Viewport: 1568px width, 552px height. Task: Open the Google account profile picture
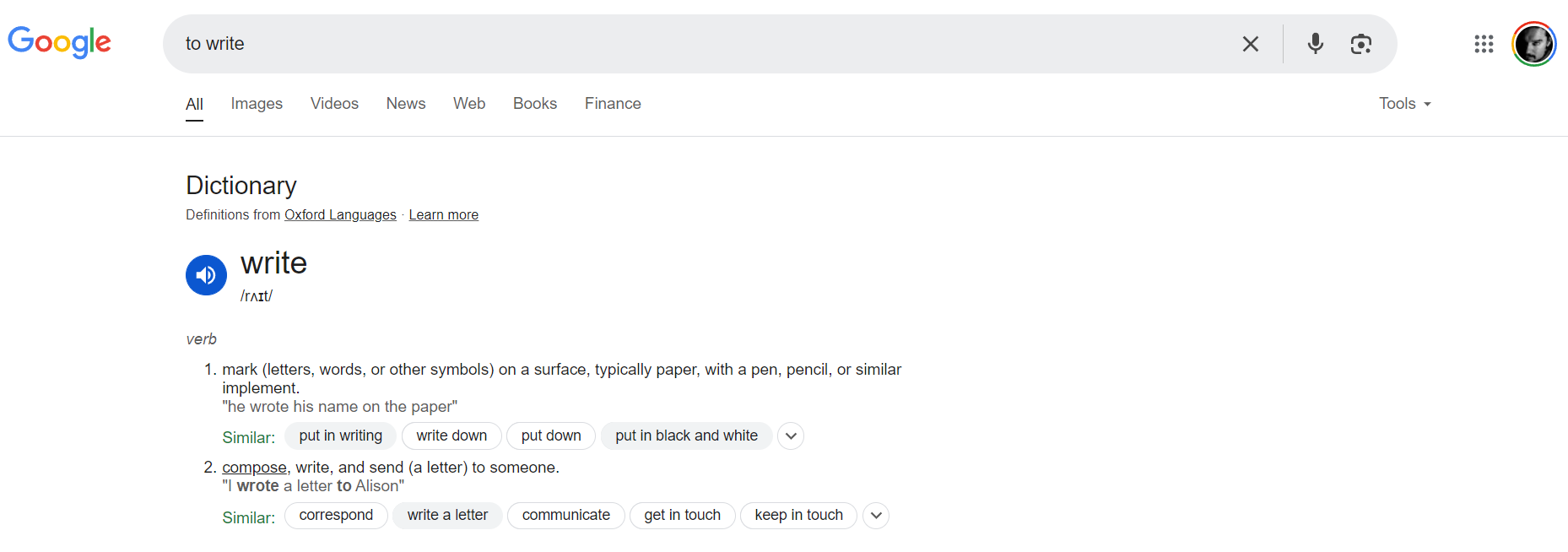(1533, 44)
